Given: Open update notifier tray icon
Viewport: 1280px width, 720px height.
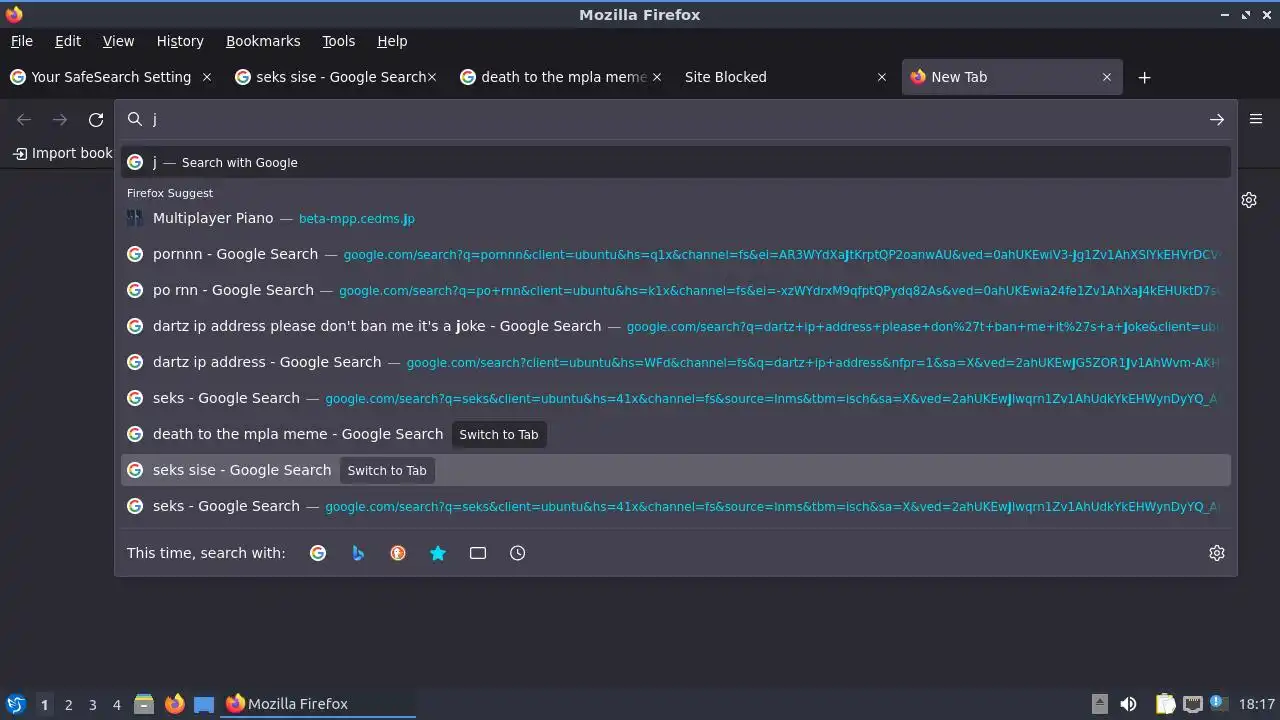Looking at the screenshot, I should 1217,704.
